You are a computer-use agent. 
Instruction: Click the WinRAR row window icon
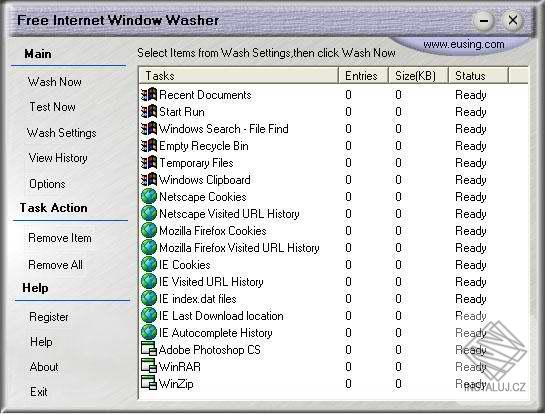(149, 366)
